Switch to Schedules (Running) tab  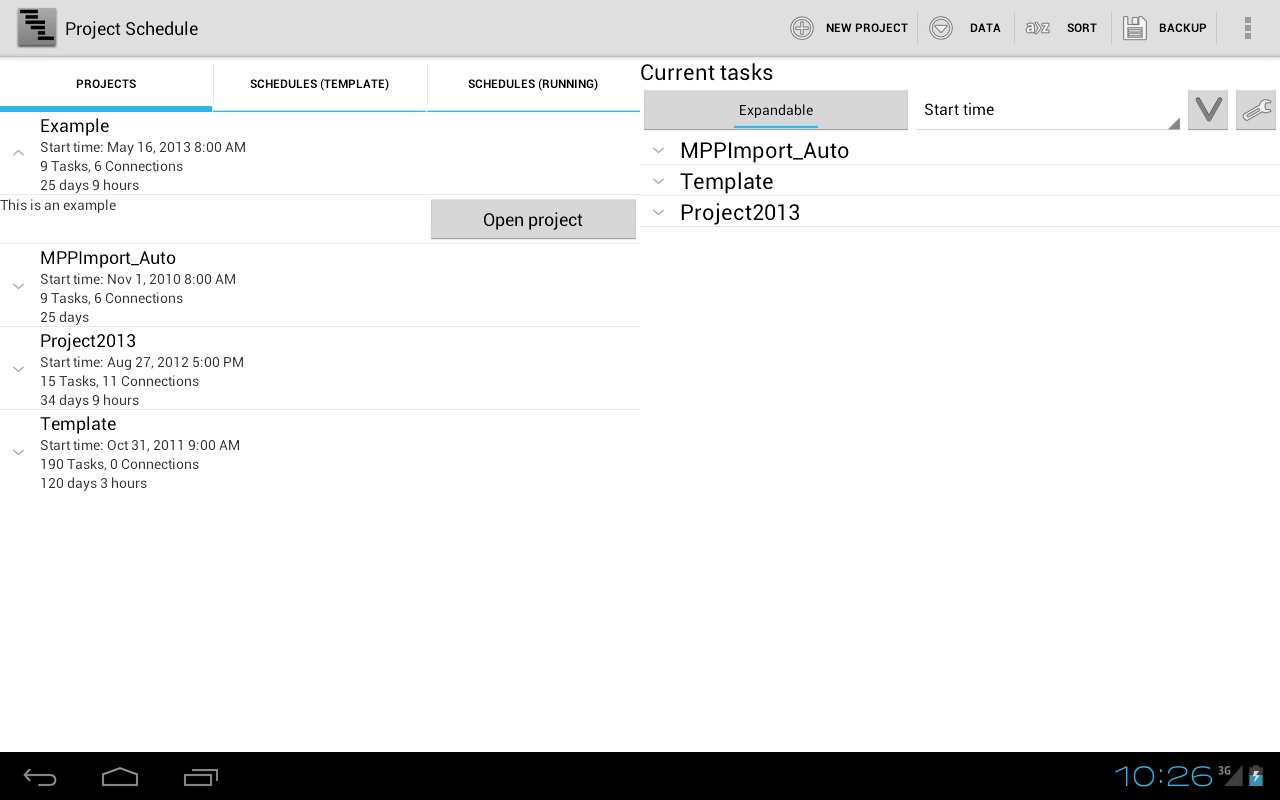533,84
